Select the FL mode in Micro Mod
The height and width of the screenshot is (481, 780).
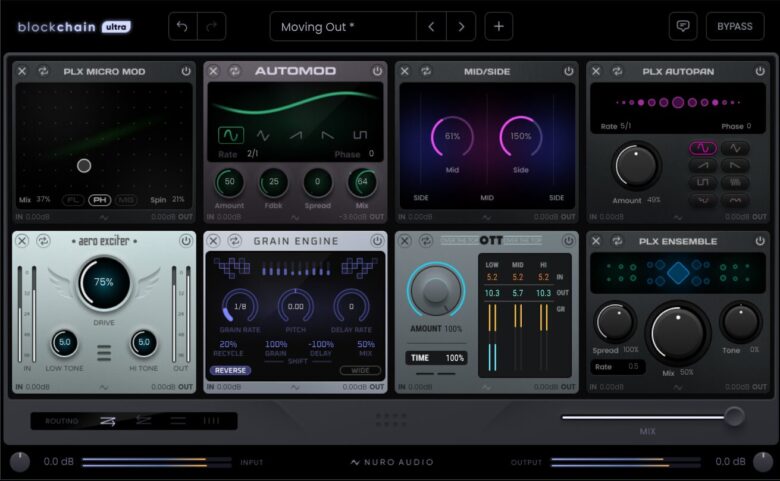coord(73,200)
